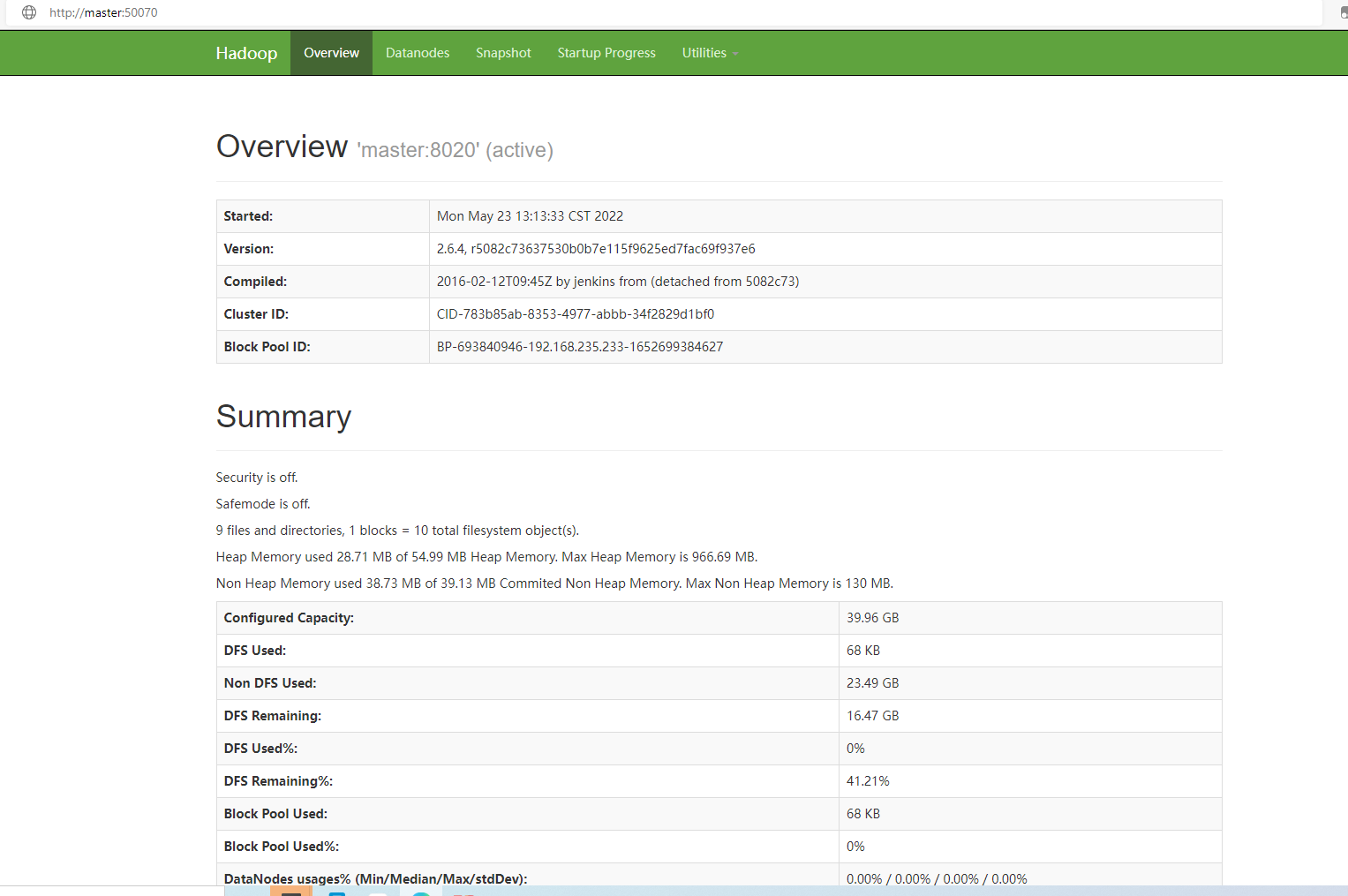This screenshot has height=896, width=1348.
Task: Select the Cluster ID value CID-783b85ab
Action: [x=576, y=314]
